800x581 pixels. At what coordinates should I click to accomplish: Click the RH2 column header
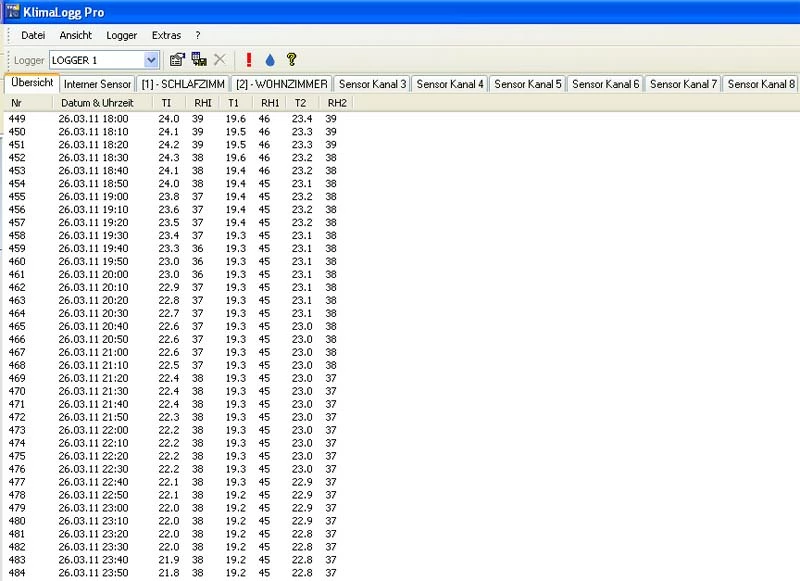coord(336,103)
